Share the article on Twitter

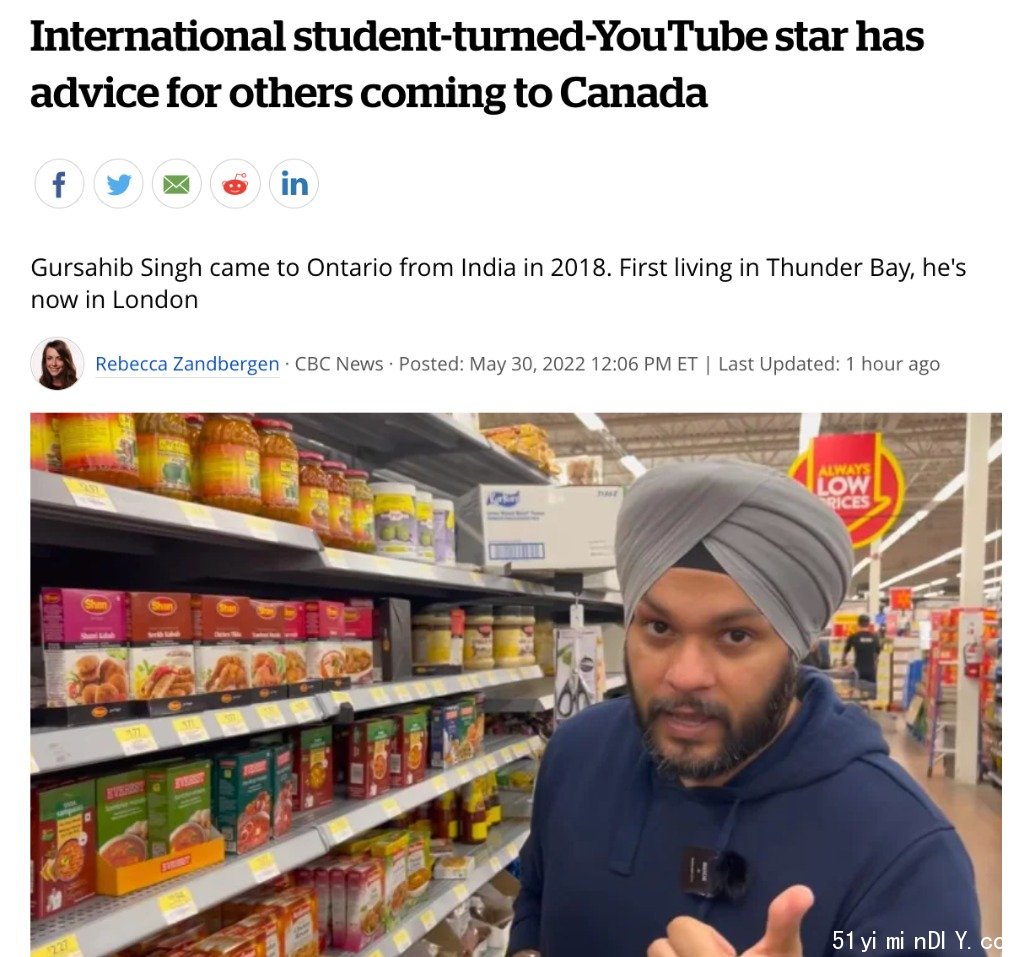point(118,184)
